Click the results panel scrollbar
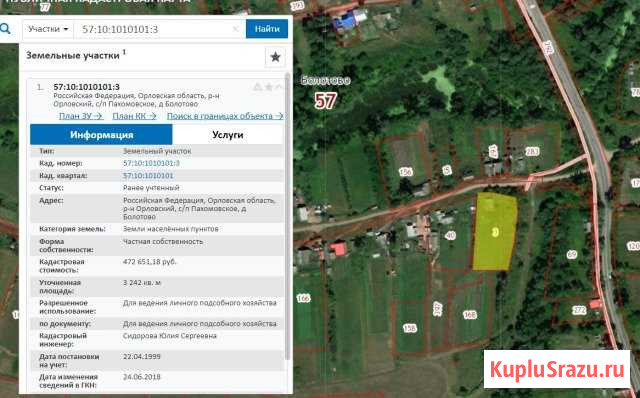Viewport: 640px width, 398px height. tap(287, 216)
